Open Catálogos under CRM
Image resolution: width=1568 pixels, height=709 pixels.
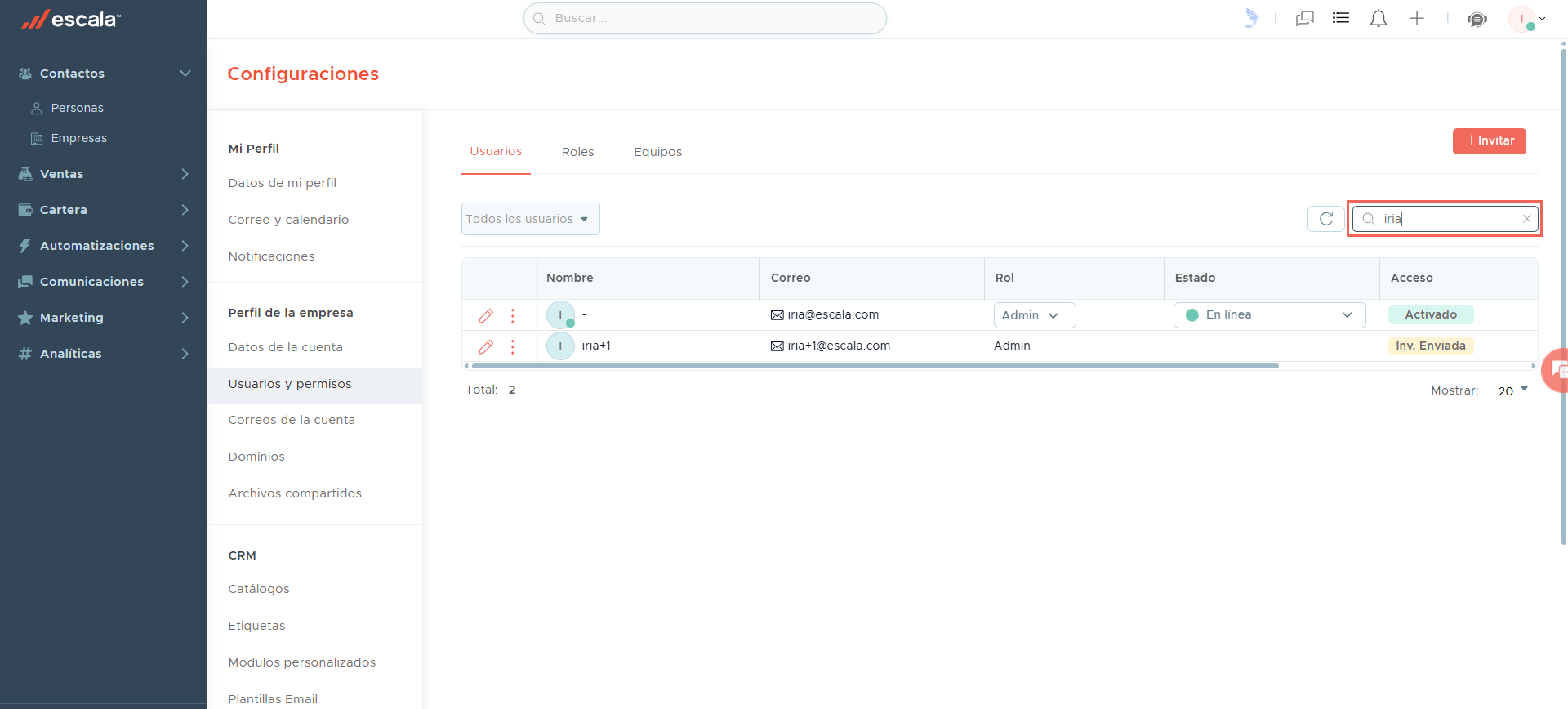259,589
